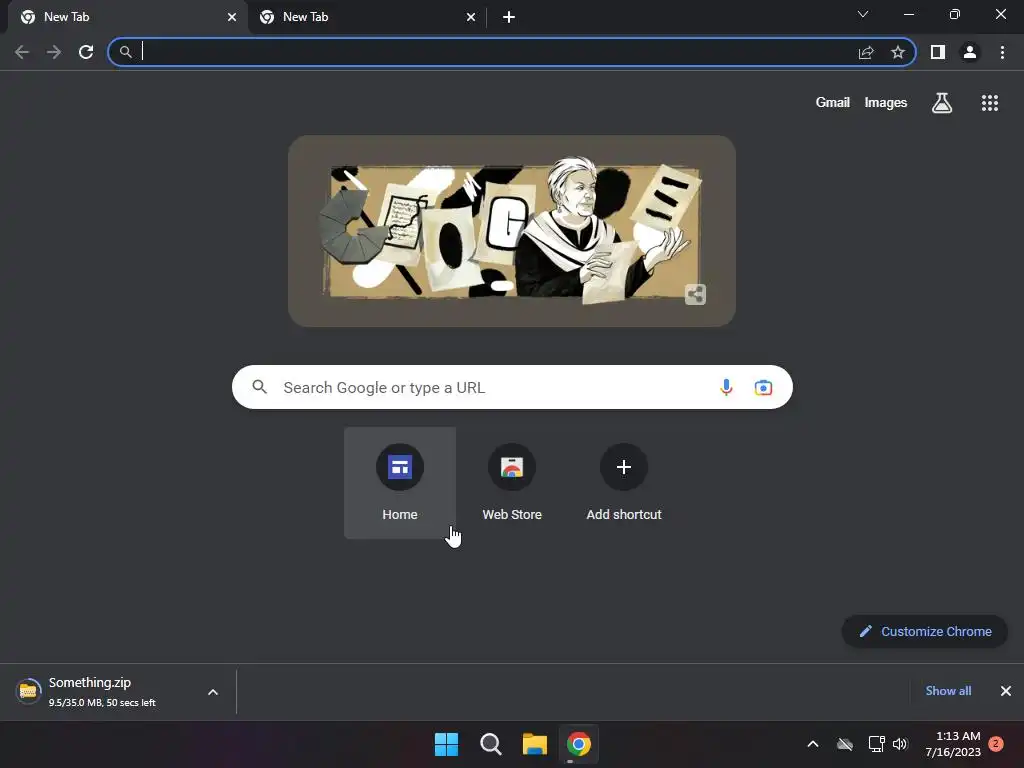Show all downloads
The height and width of the screenshot is (768, 1024).
point(948,691)
